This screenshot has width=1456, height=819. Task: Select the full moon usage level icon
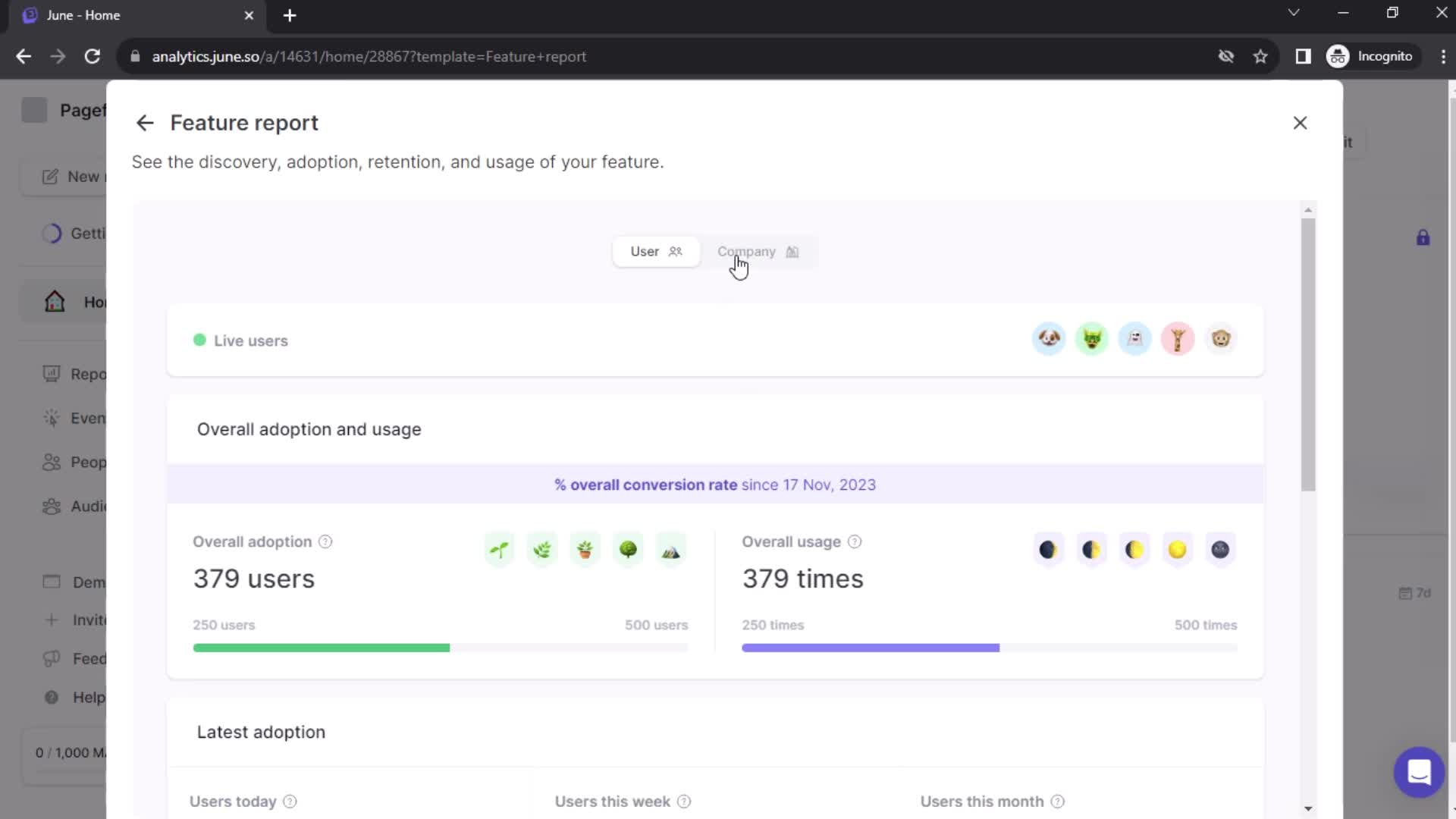click(1177, 550)
